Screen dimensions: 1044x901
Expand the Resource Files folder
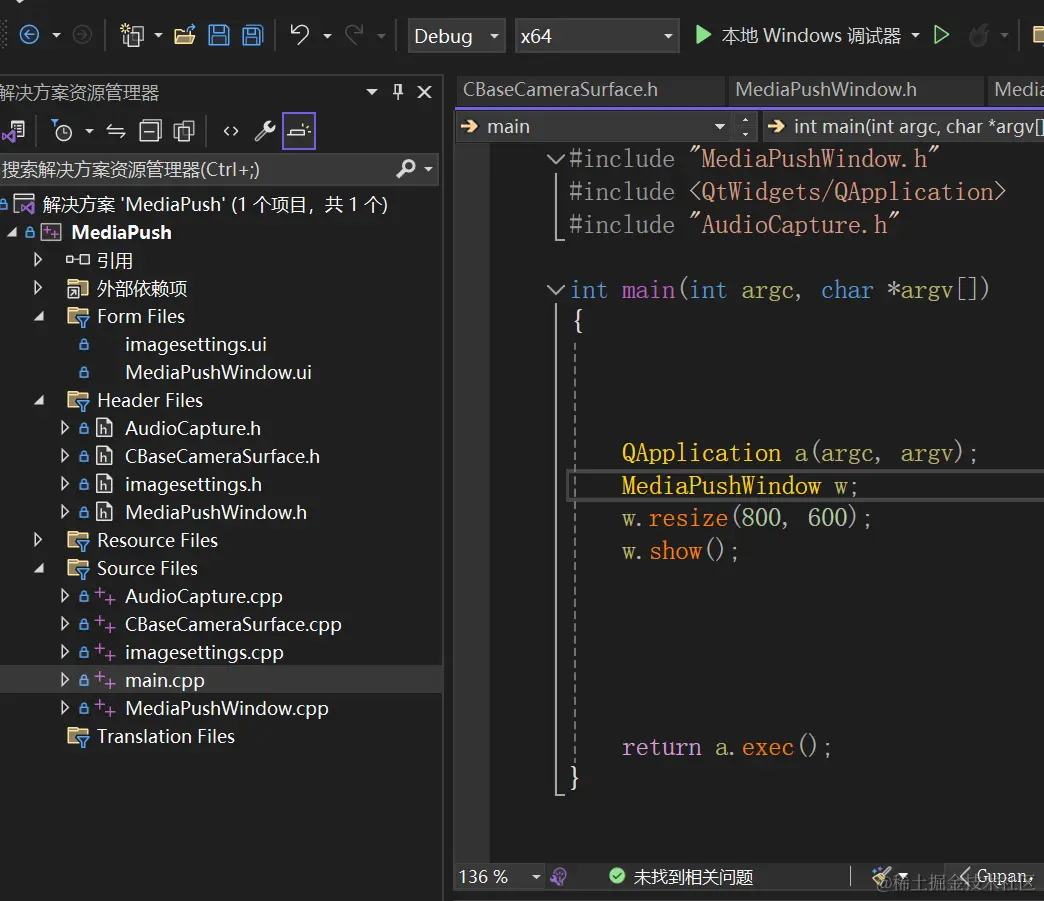38,539
